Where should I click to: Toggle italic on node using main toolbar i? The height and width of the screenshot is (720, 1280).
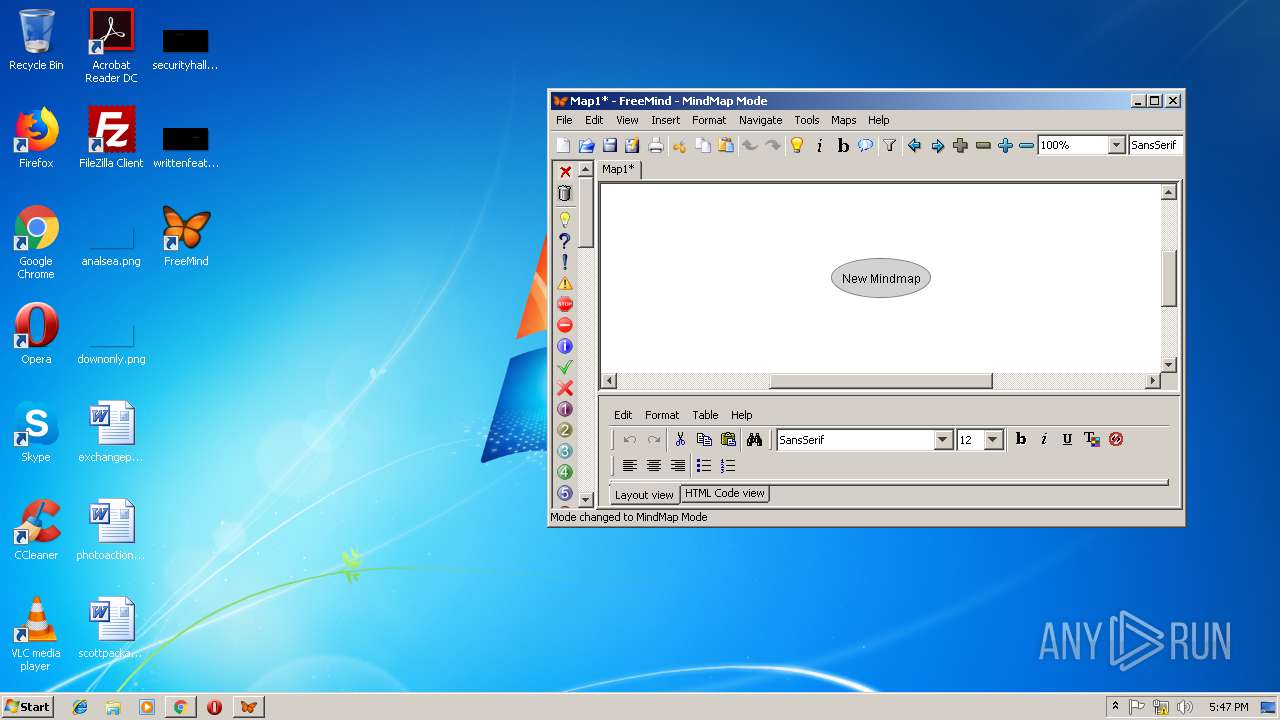(x=819, y=146)
